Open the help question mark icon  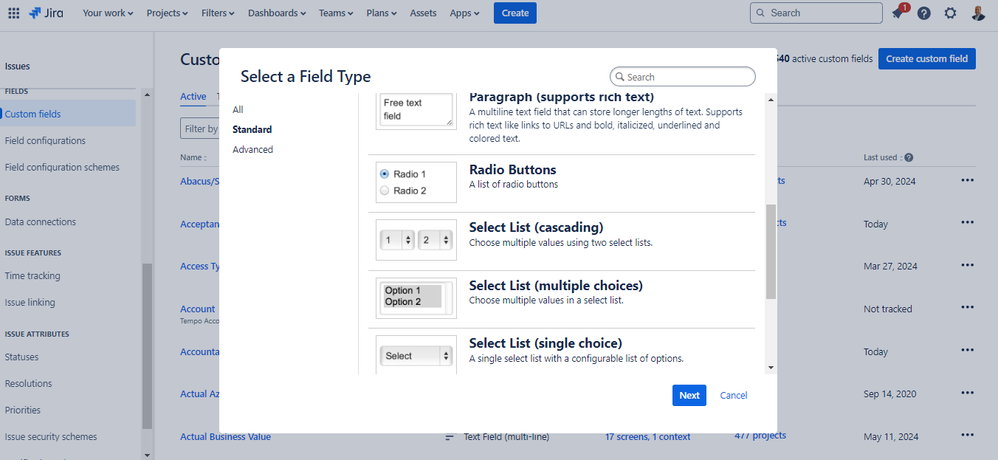(924, 13)
